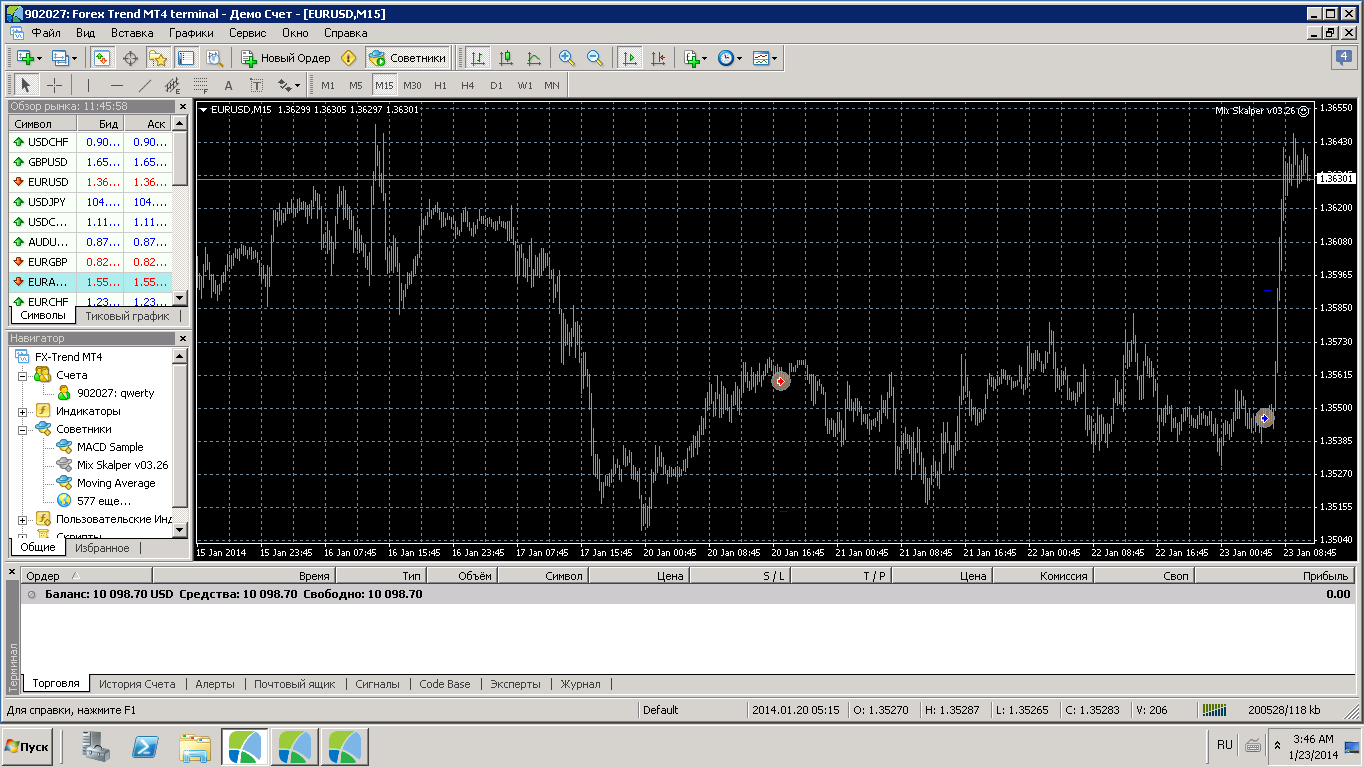Open the История Счета terminal tab
Screen dimensions: 1364x768
point(137,684)
